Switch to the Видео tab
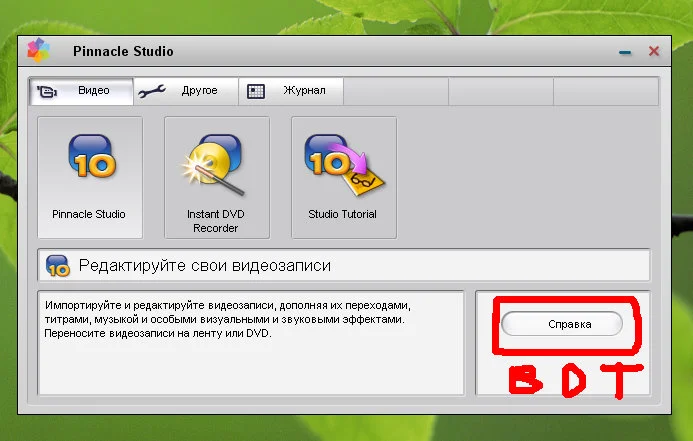The image size is (693, 441). click(81, 91)
